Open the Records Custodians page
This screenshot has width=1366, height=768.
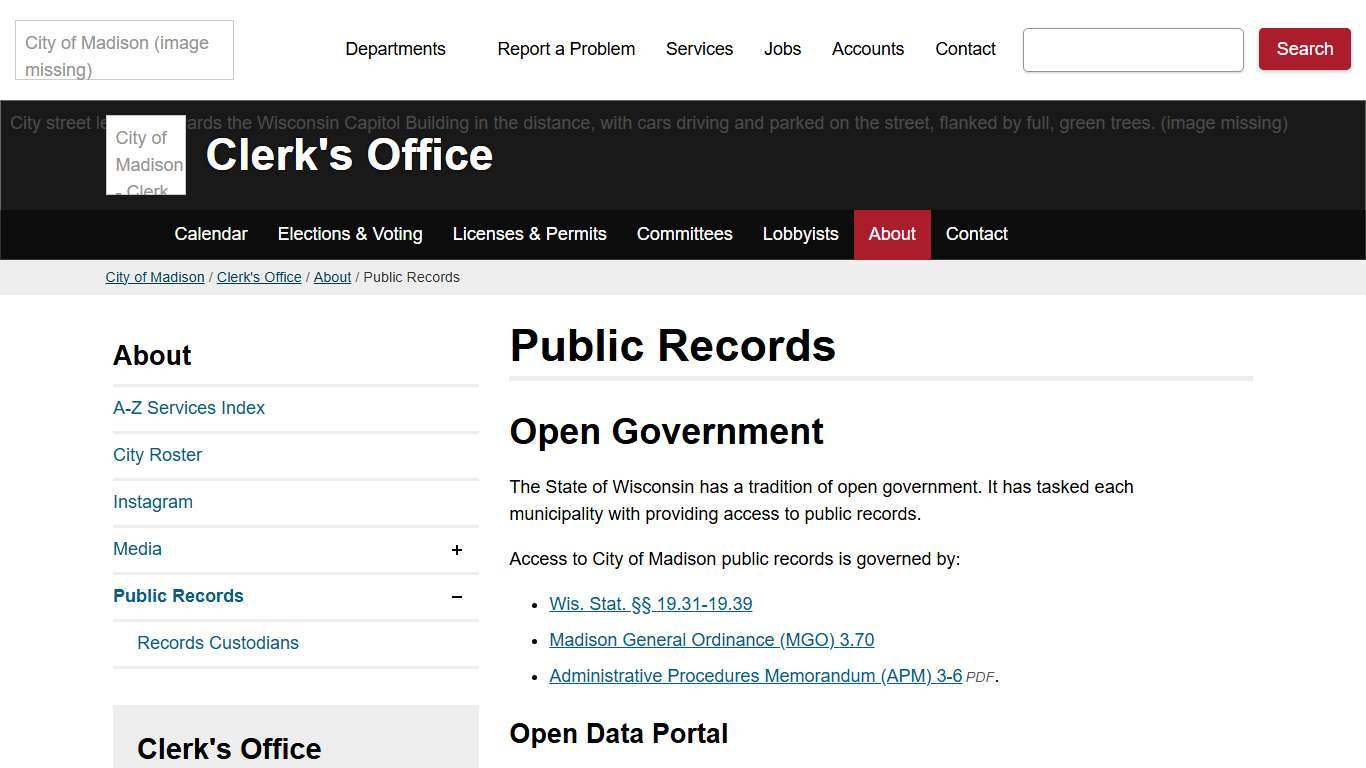[x=218, y=643]
